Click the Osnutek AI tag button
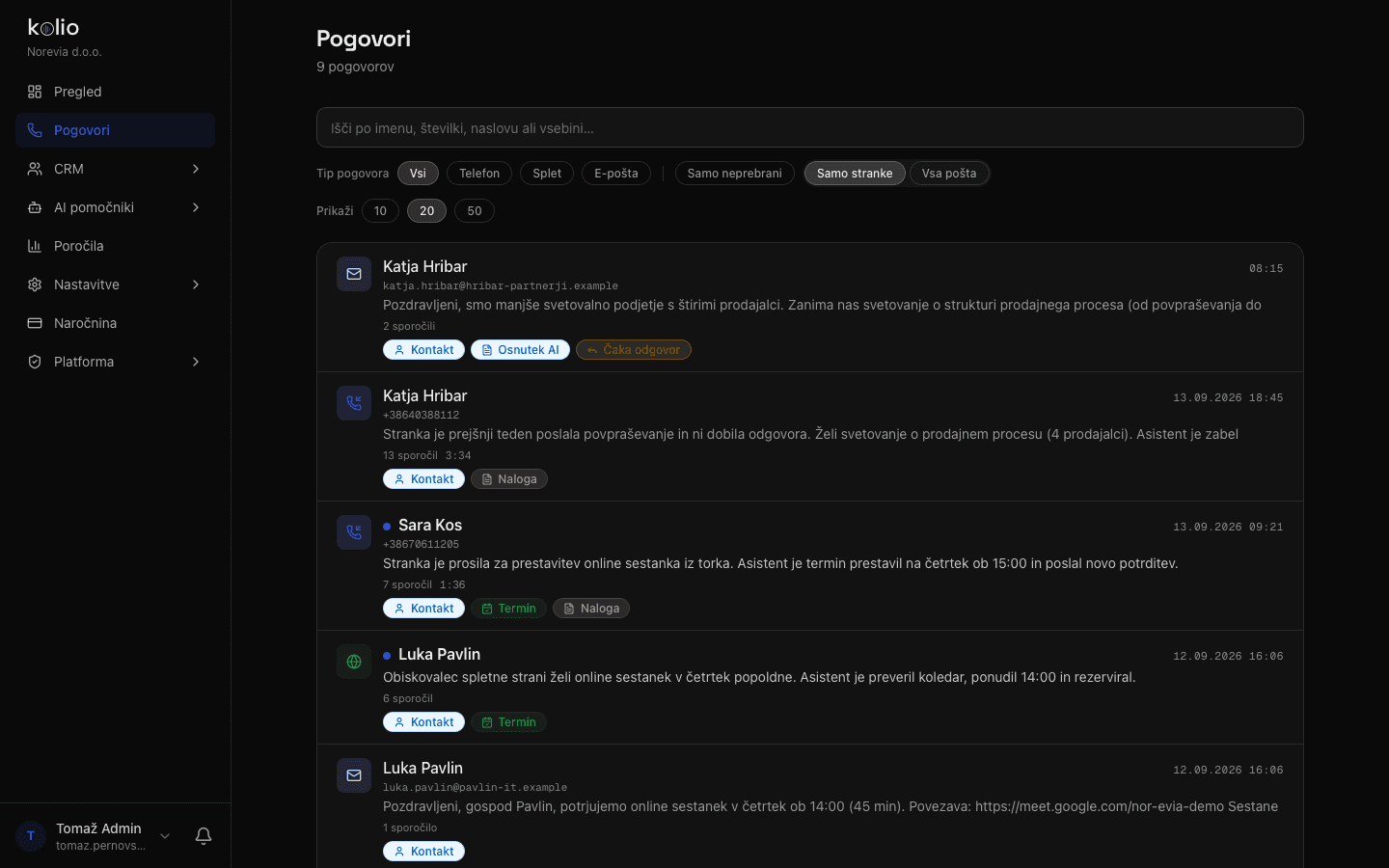The image size is (1389, 868). (520, 350)
